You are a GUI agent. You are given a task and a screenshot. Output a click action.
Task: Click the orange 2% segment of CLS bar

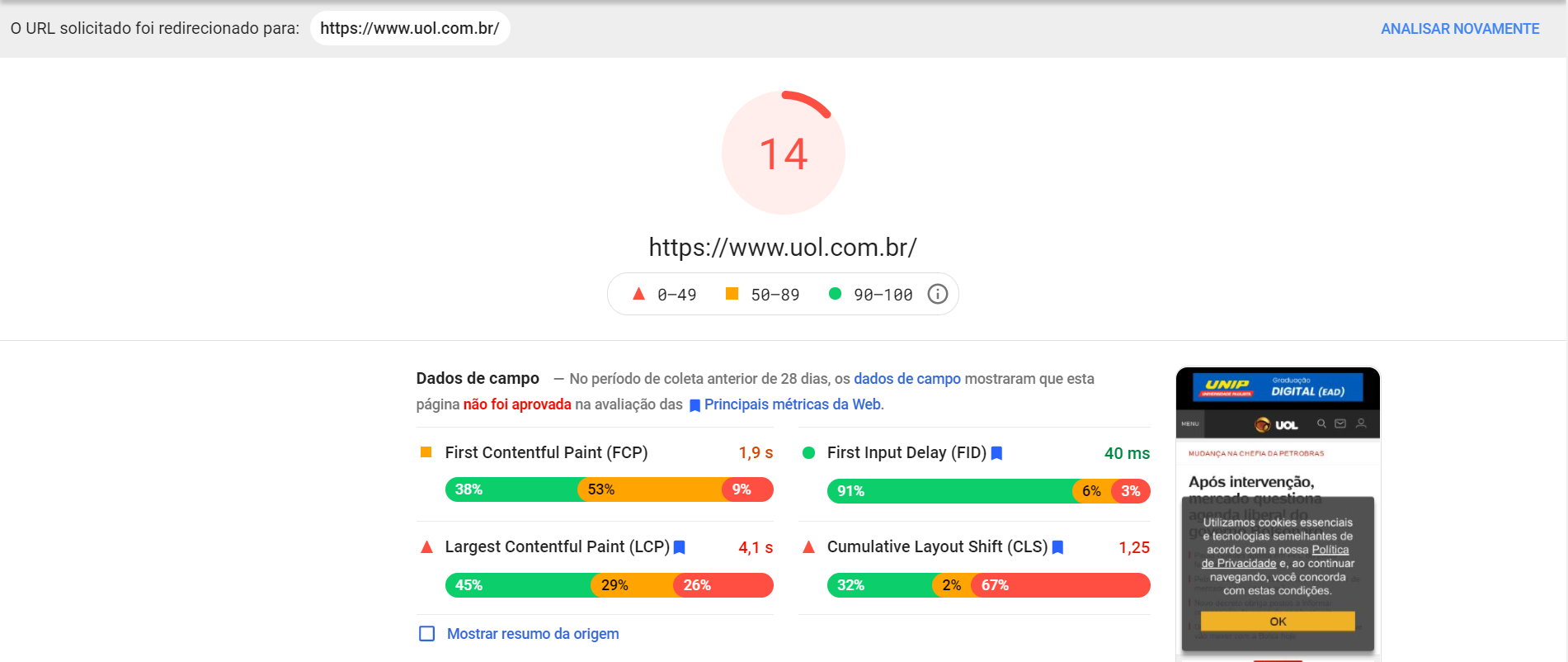point(952,585)
